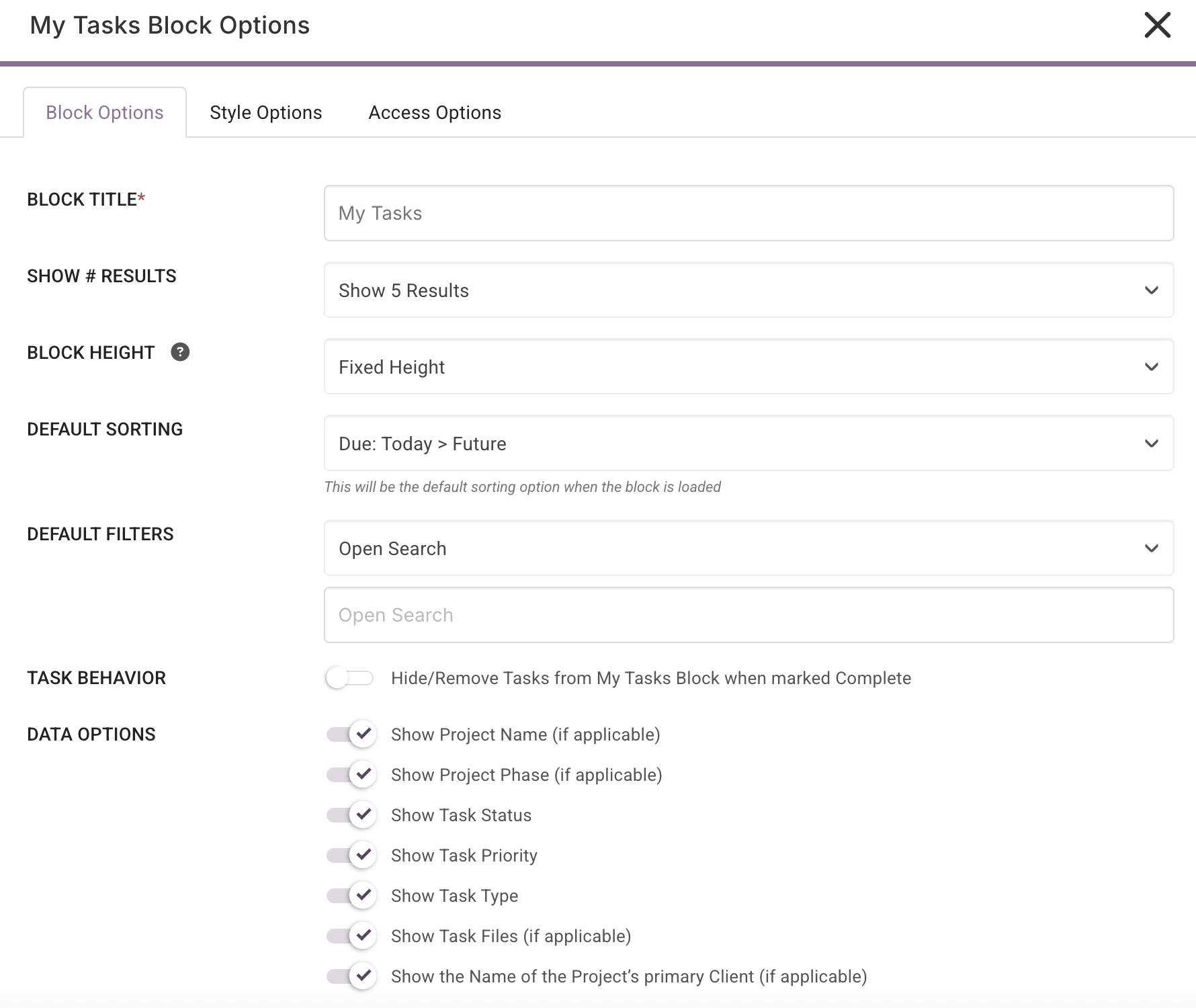Disable Show Project Name toggle
The image size is (1196, 1008).
point(351,734)
